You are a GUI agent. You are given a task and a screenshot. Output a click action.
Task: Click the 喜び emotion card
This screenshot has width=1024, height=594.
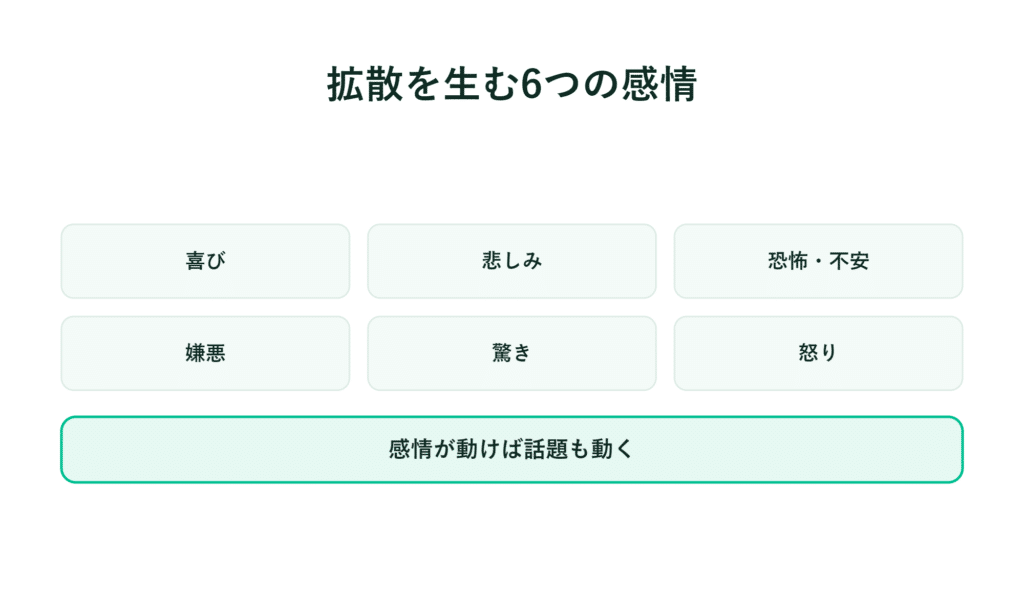(205, 261)
